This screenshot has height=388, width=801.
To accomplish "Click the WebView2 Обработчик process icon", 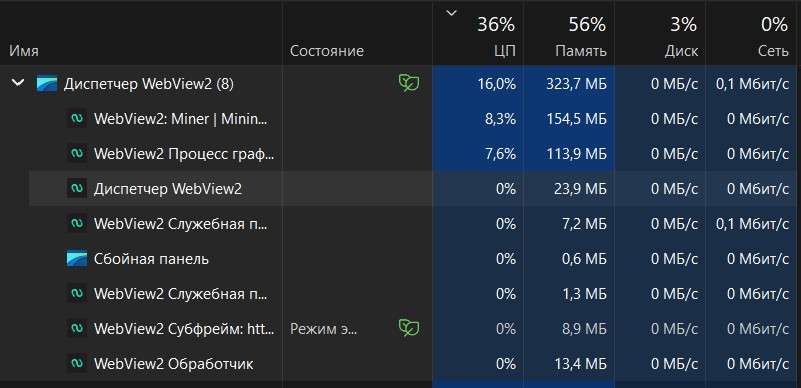I will coord(77,364).
